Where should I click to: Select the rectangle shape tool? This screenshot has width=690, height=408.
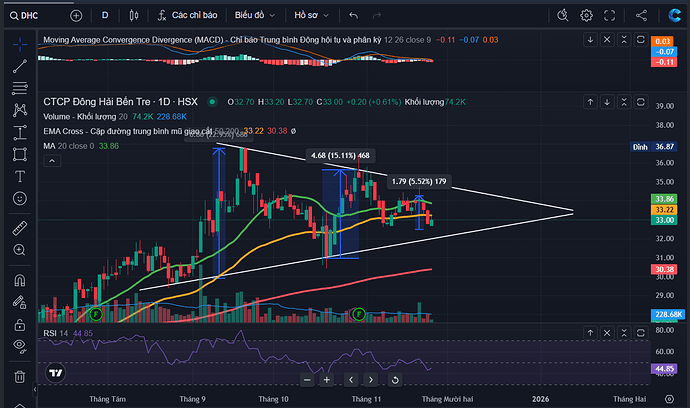[20, 154]
